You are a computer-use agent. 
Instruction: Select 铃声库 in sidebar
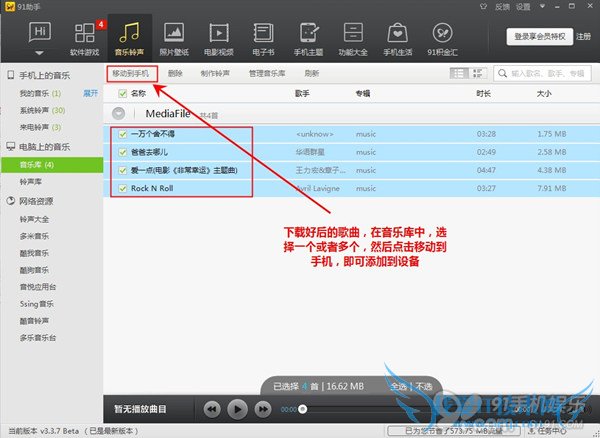tap(31, 182)
